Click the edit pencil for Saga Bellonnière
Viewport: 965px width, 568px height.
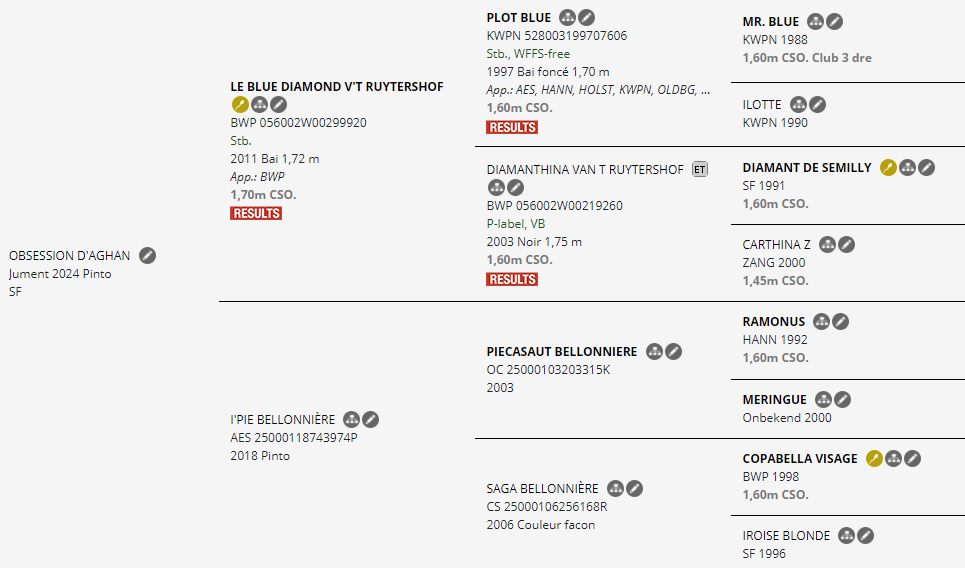tap(635, 489)
